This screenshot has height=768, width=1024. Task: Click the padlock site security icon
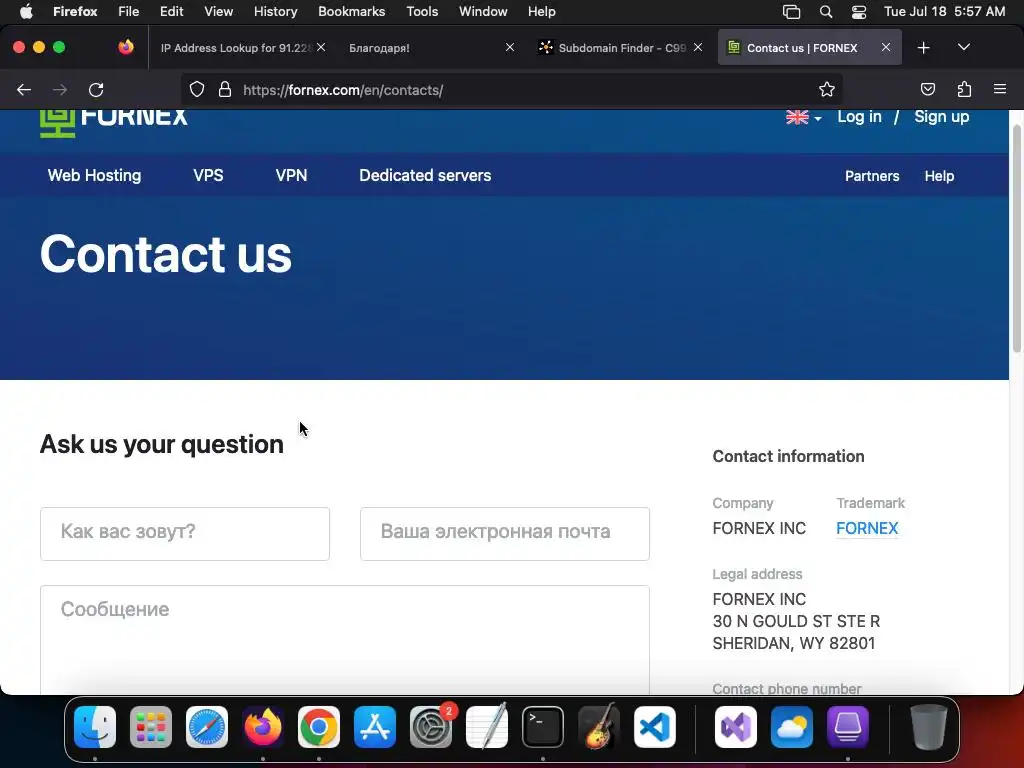[225, 89]
